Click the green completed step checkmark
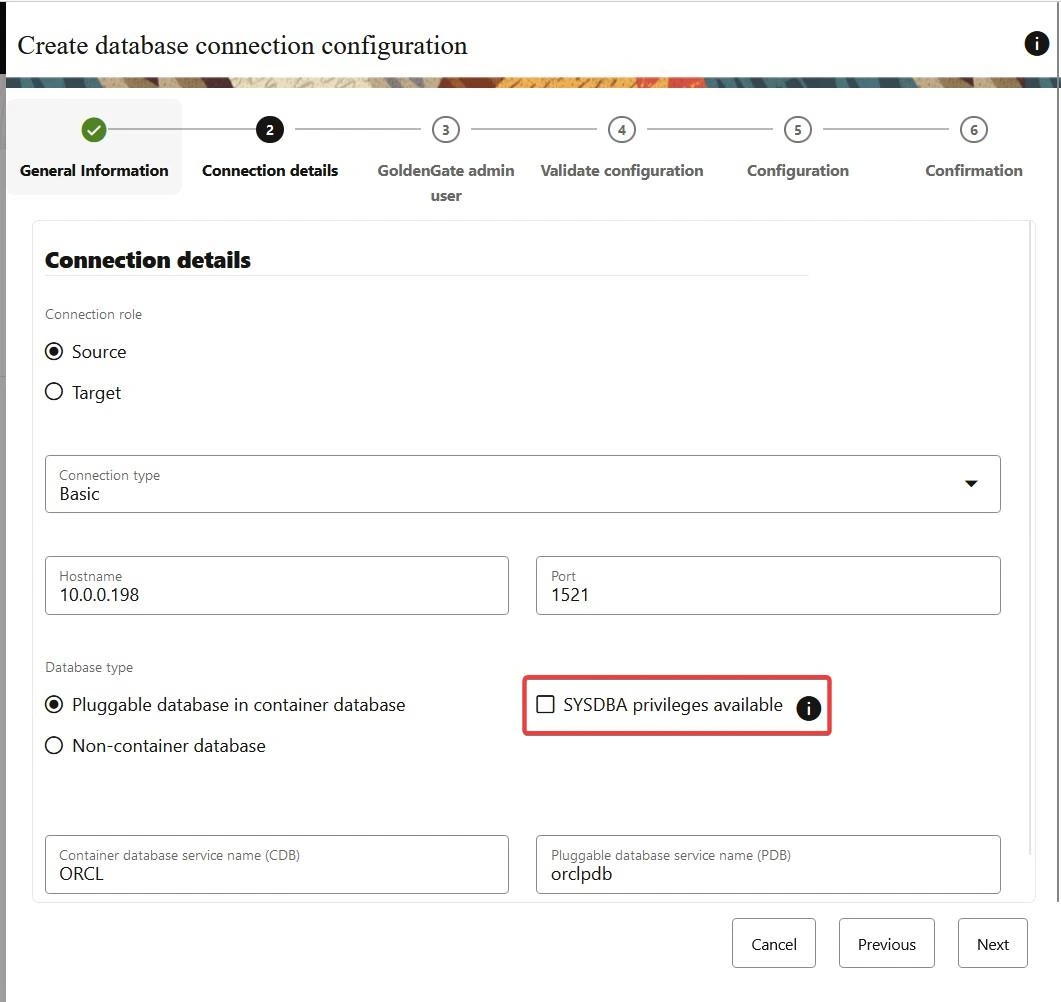Image resolution: width=1061 pixels, height=1002 pixels. coord(94,130)
